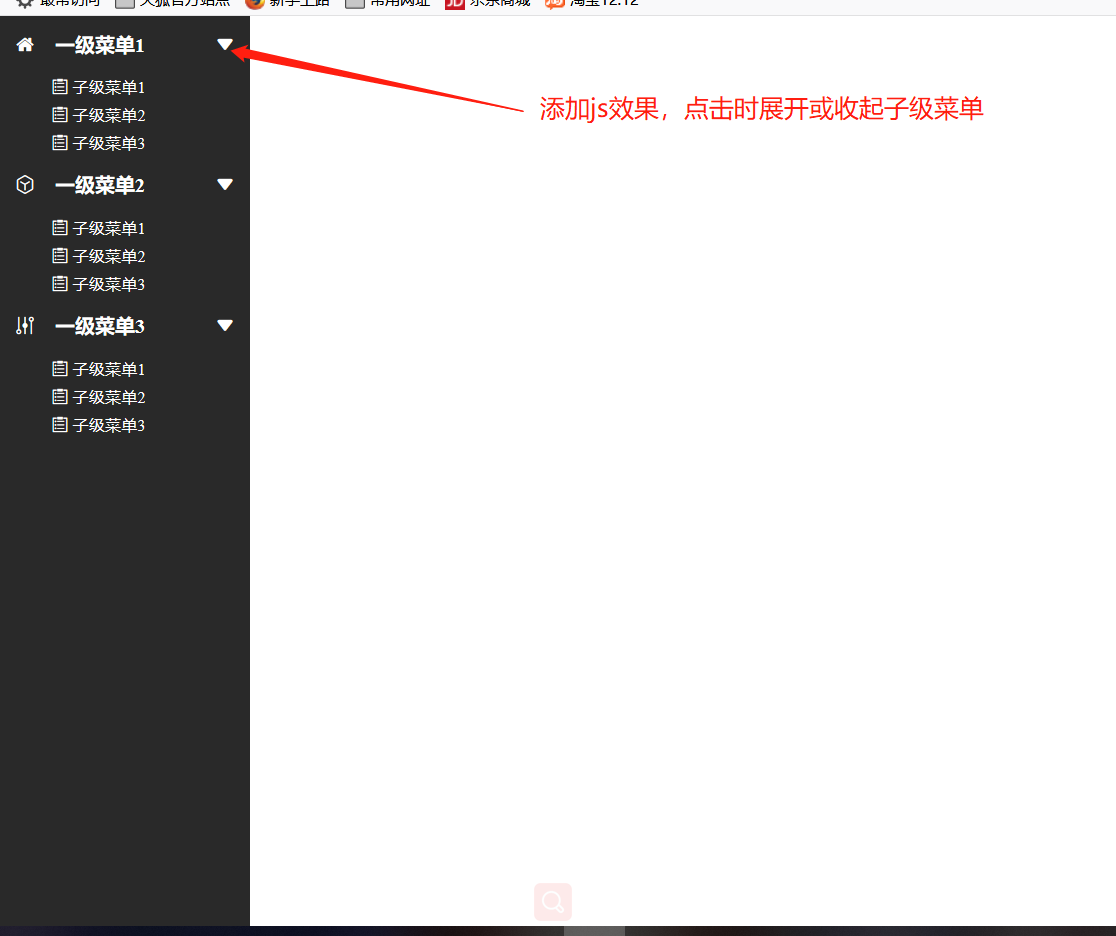Viewport: 1116px width, 936px height.
Task: Toggle the triangle arrow next to 一级菜单3
Action: point(225,325)
